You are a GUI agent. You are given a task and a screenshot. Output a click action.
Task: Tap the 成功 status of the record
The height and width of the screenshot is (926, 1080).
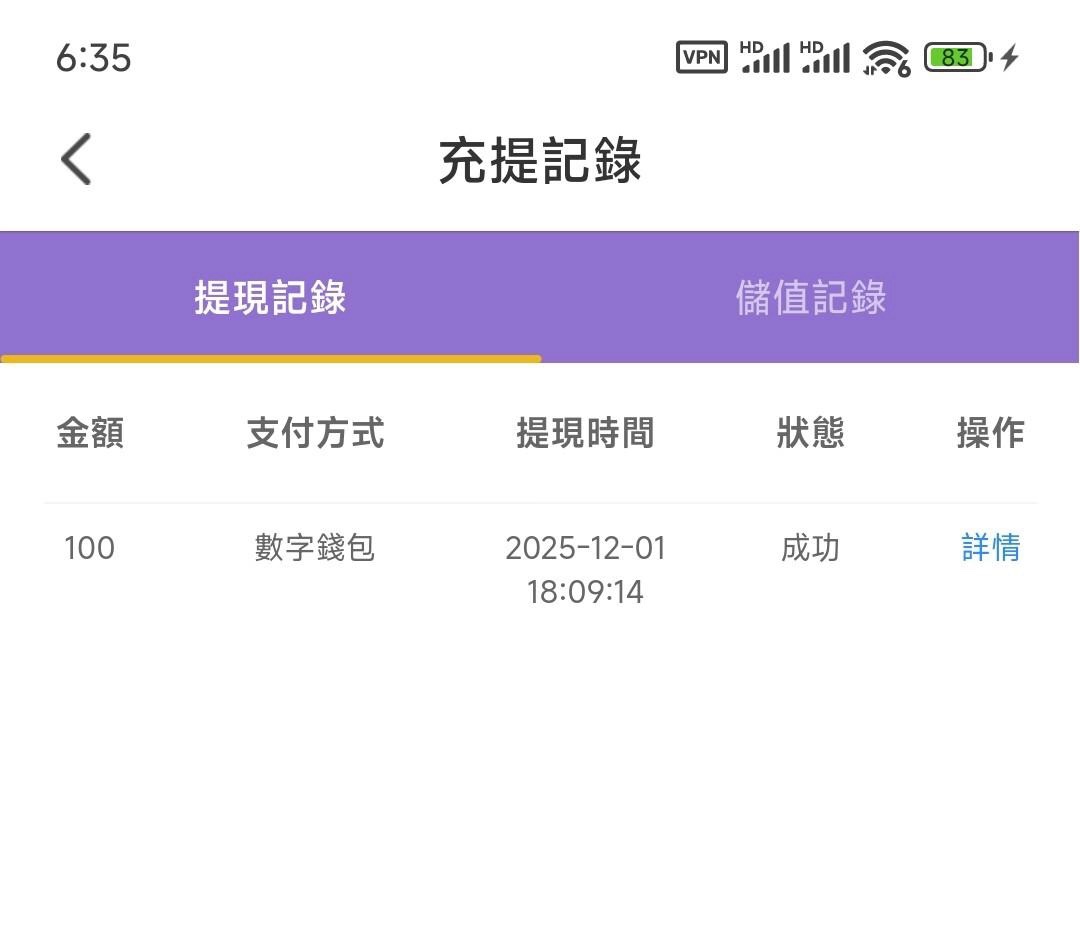(x=810, y=548)
